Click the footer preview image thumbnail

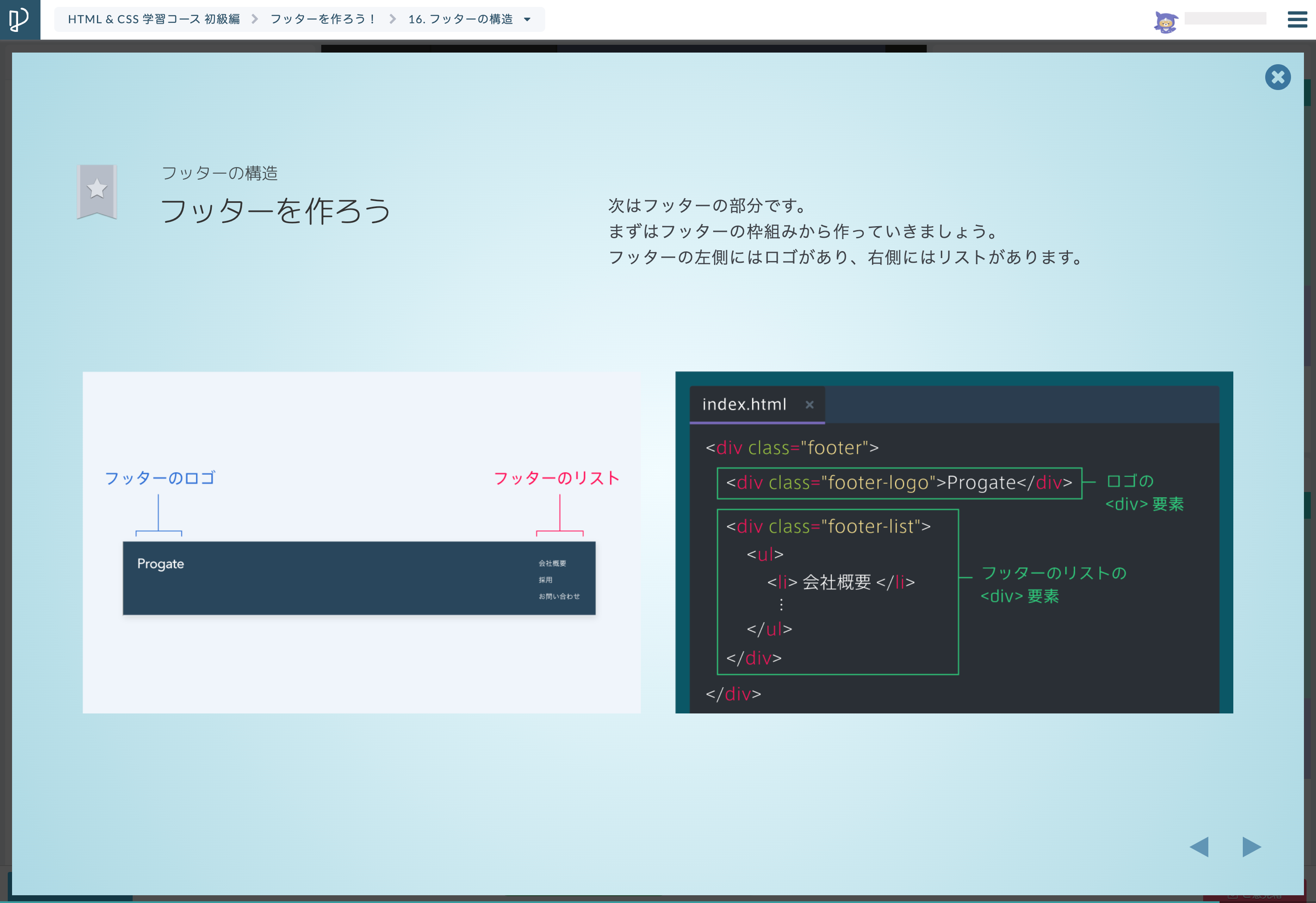[361, 542]
